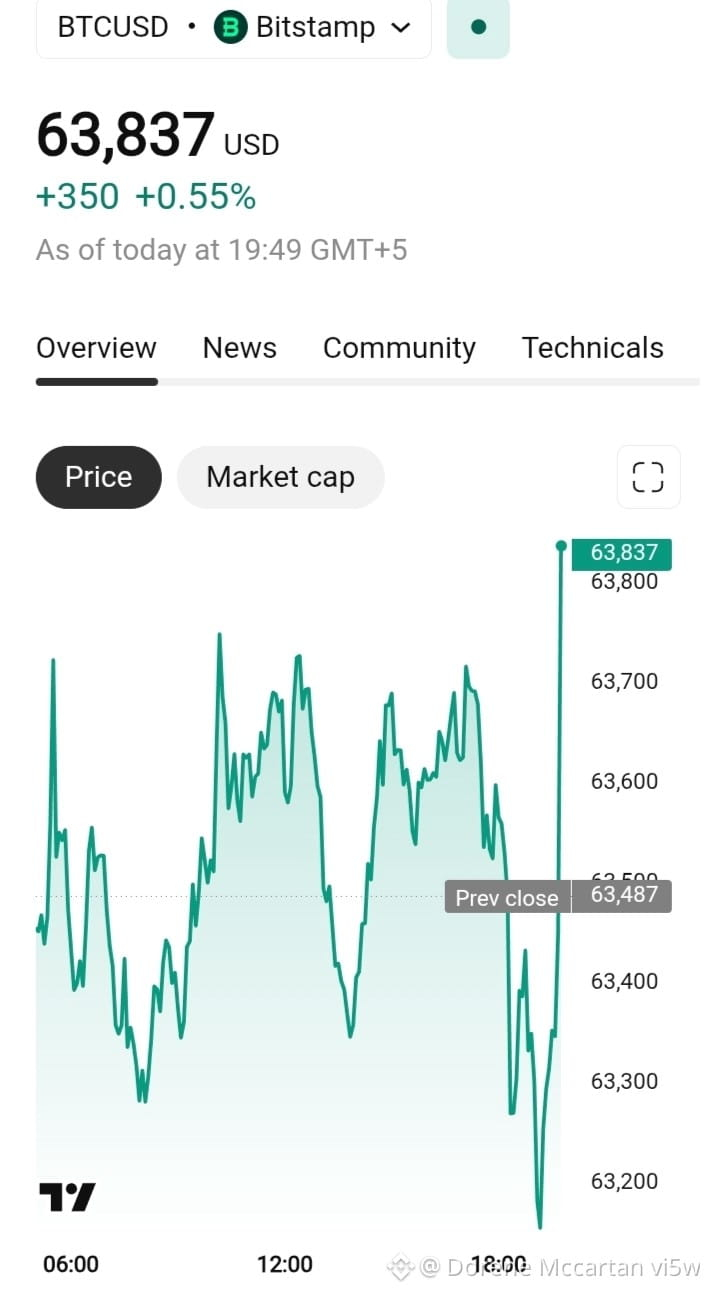The width and height of the screenshot is (708, 1292).
Task: Tap the 63,837 USD headline price
Action: [x=157, y=136]
